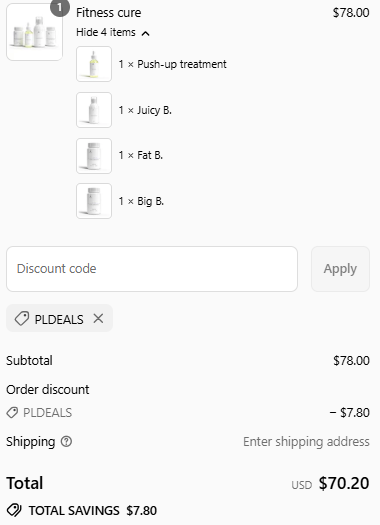Click the Total amount $70.20

(x=344, y=483)
